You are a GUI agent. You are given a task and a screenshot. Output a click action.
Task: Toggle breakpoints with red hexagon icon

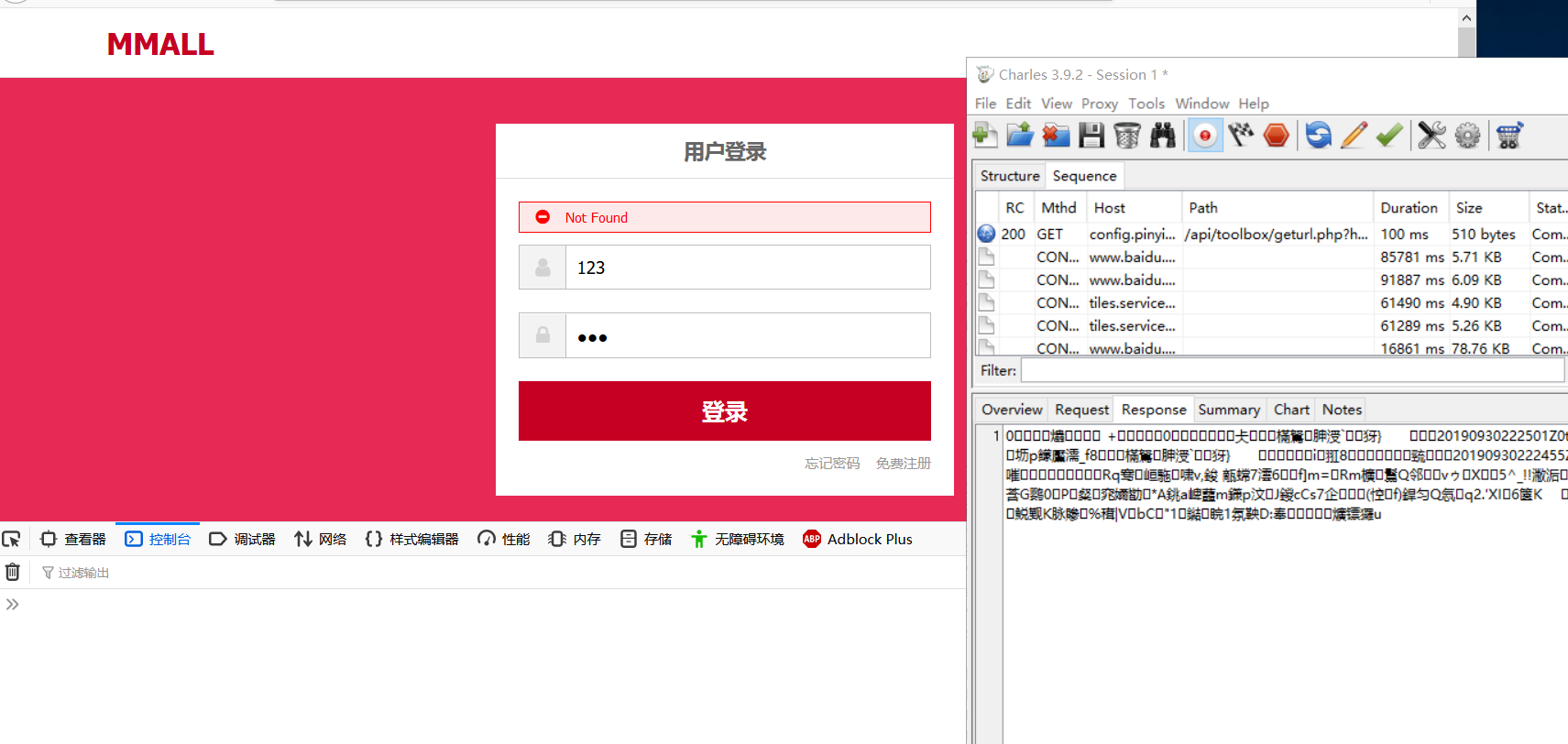(x=1277, y=136)
